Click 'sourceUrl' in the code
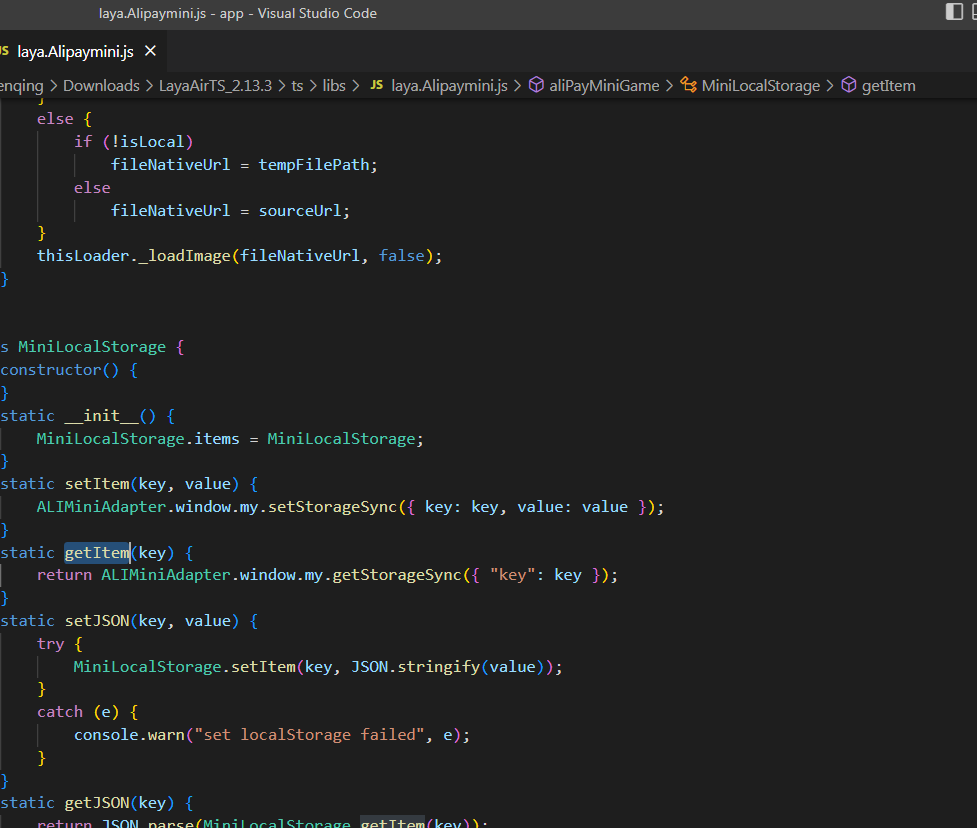977x828 pixels. [x=300, y=211]
